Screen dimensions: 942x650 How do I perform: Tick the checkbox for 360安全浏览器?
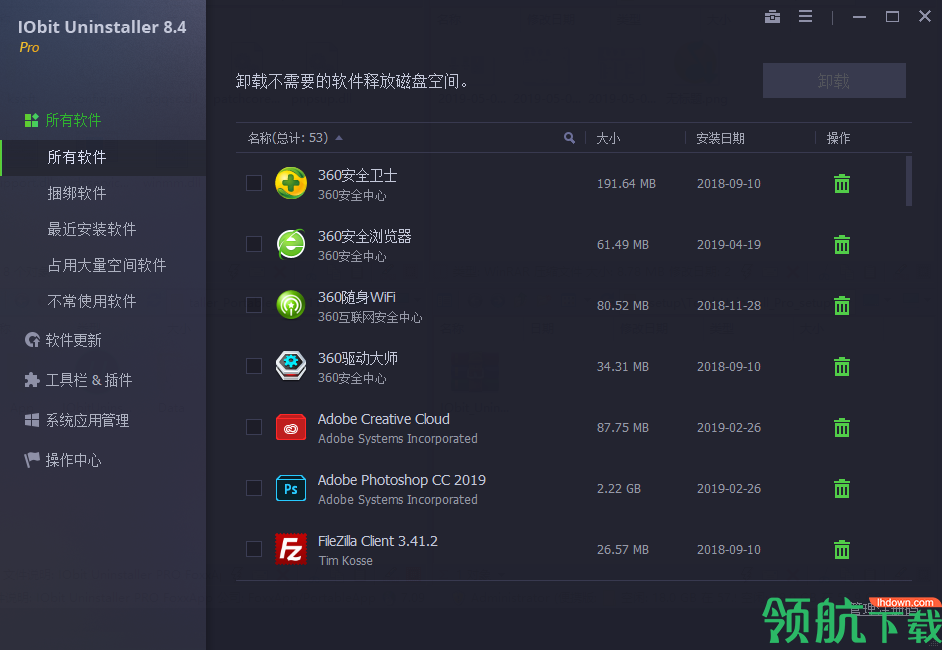coord(254,245)
